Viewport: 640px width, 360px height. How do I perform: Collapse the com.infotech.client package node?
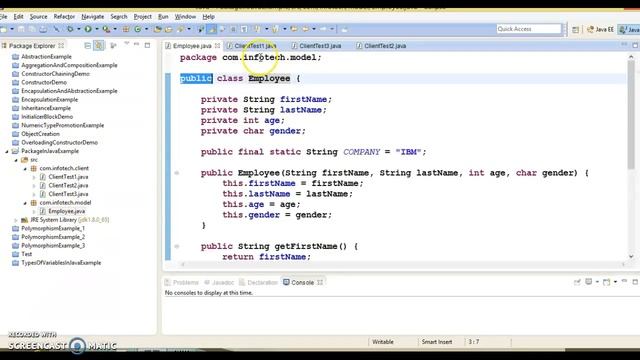click(x=25, y=169)
